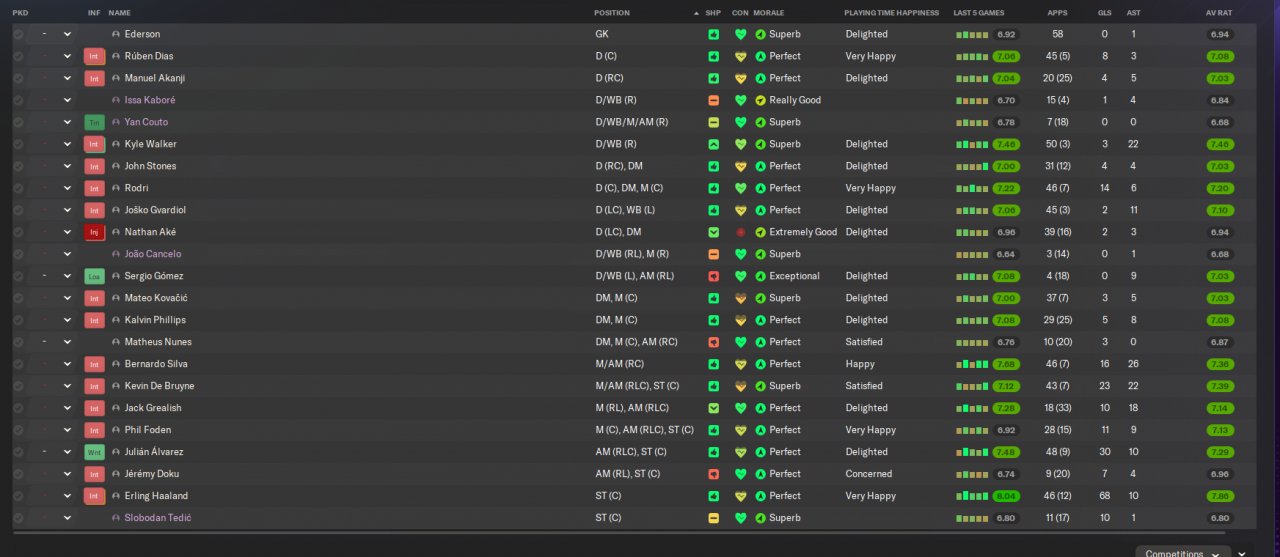The height and width of the screenshot is (557, 1280).
Task: Click the player profile icon before Rodri
Action: point(116,188)
